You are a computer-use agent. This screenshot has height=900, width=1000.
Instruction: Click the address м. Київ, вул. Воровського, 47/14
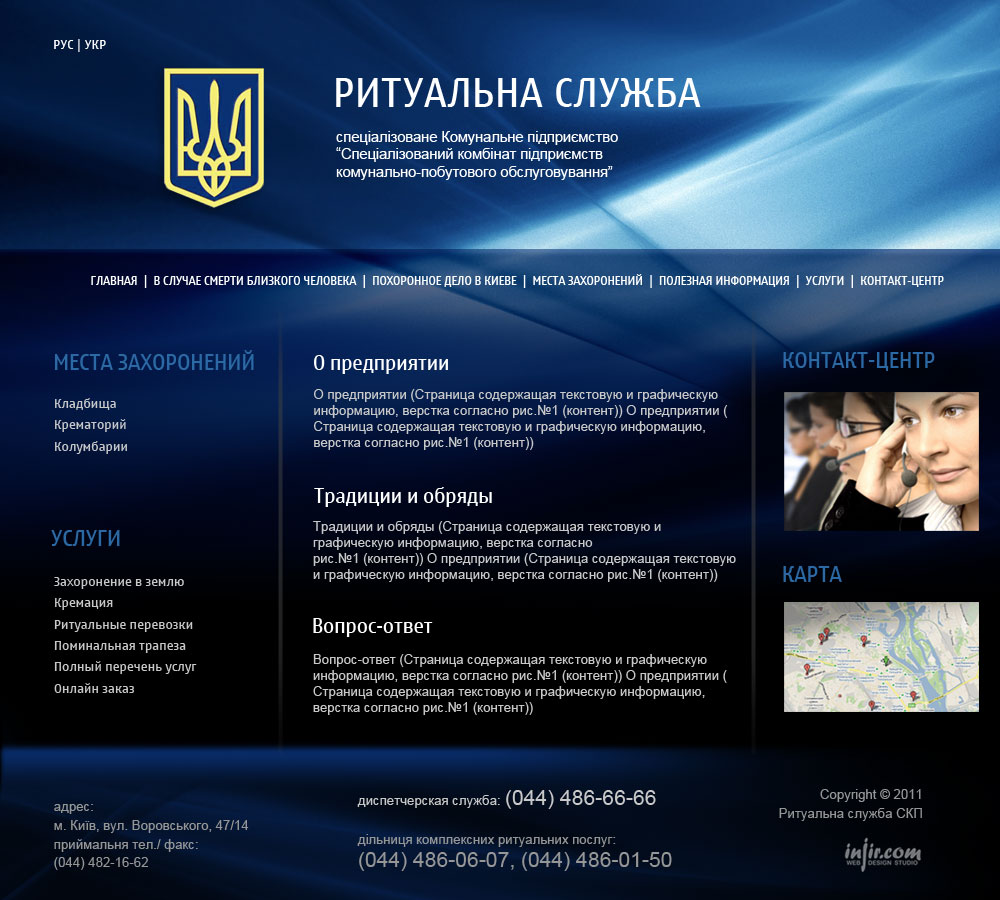point(151,825)
